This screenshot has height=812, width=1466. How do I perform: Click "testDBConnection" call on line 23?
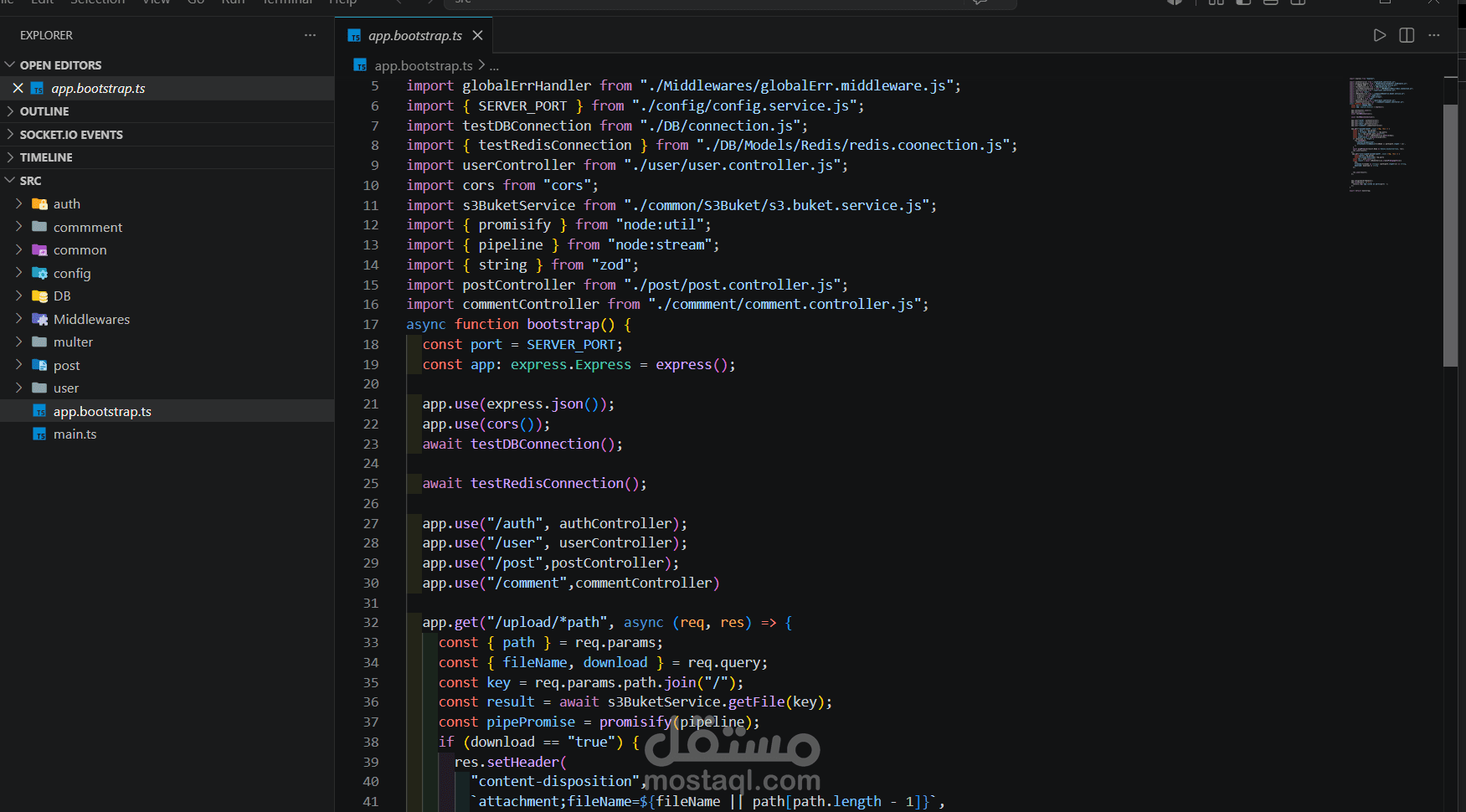tap(535, 444)
